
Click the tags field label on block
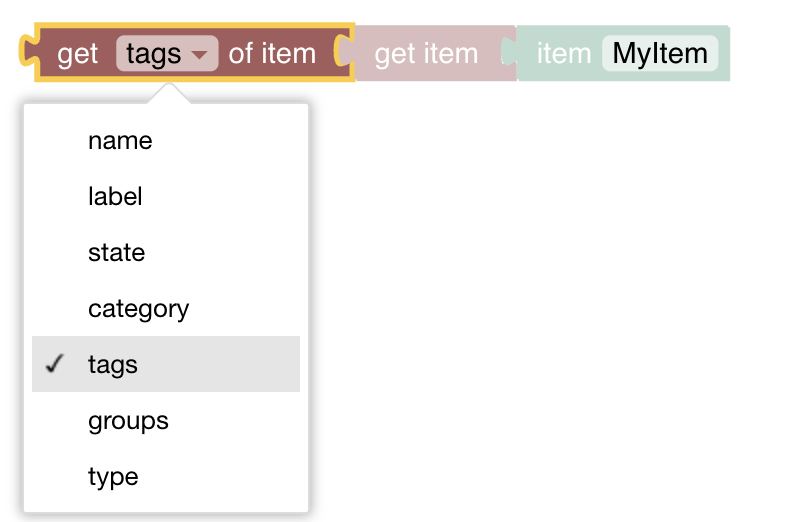coord(153,54)
